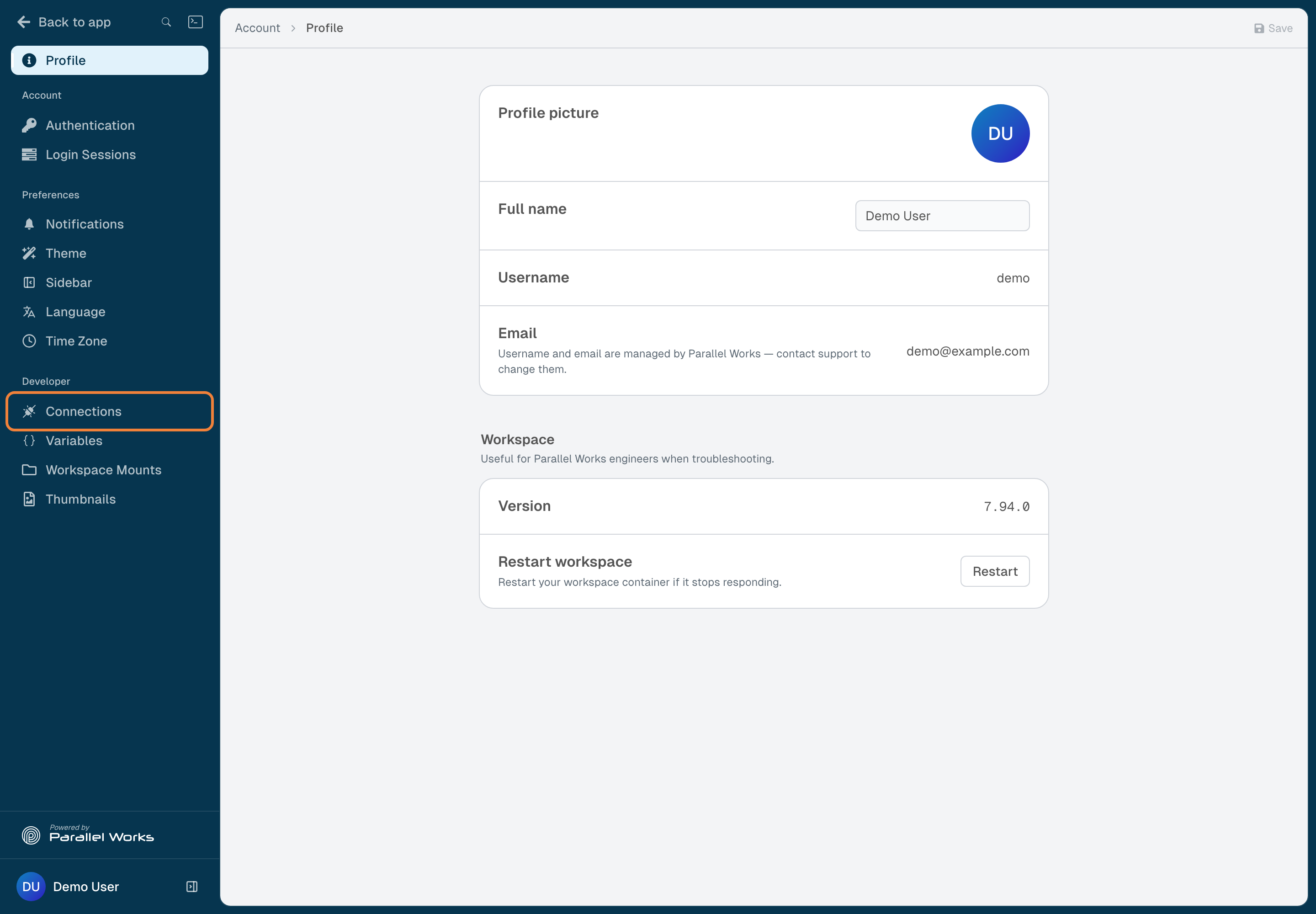Open Workspace Mounts page
Screen dimensions: 1316x914
coord(109,470)
